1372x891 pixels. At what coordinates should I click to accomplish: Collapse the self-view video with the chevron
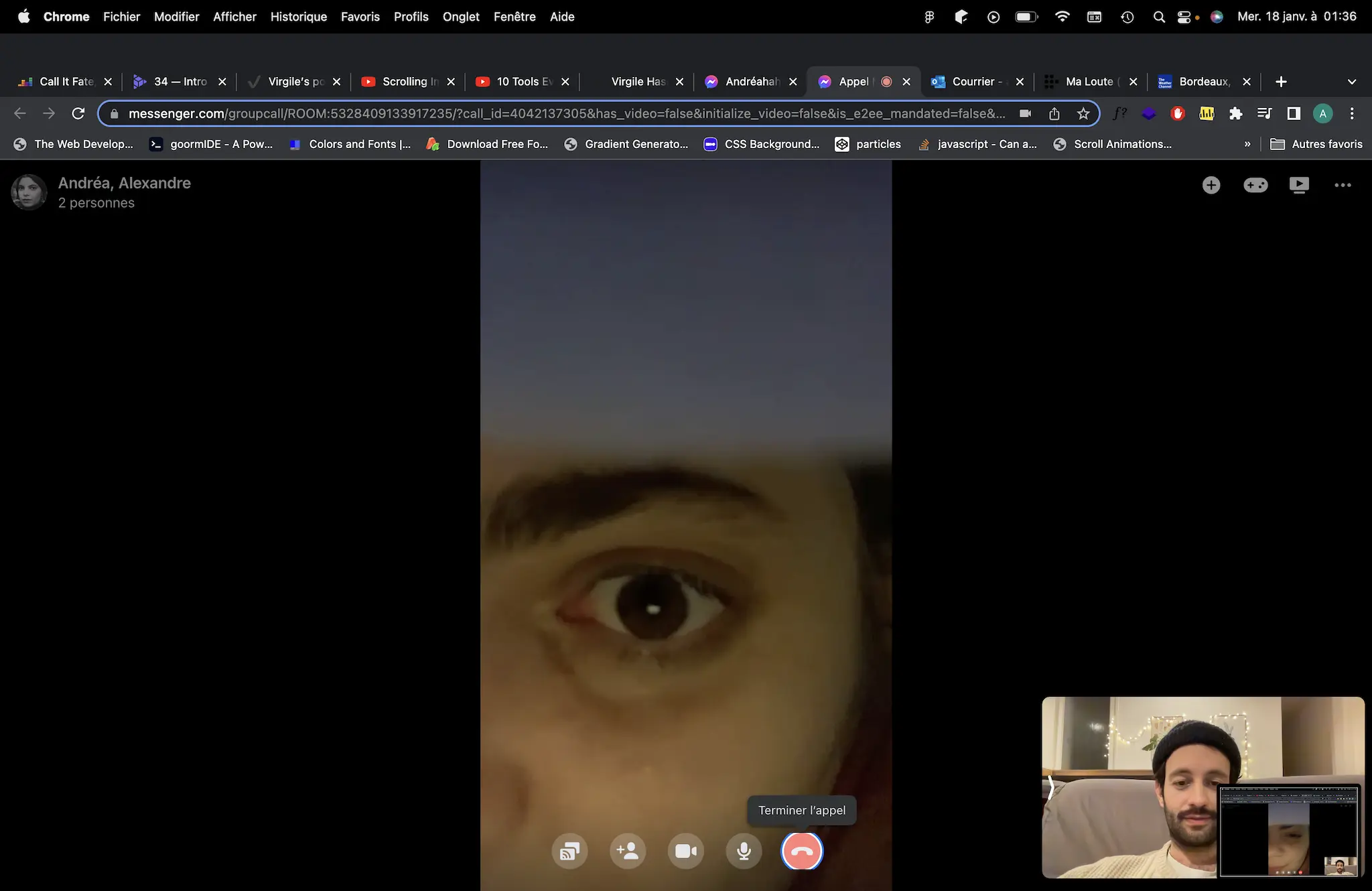coord(1051,788)
